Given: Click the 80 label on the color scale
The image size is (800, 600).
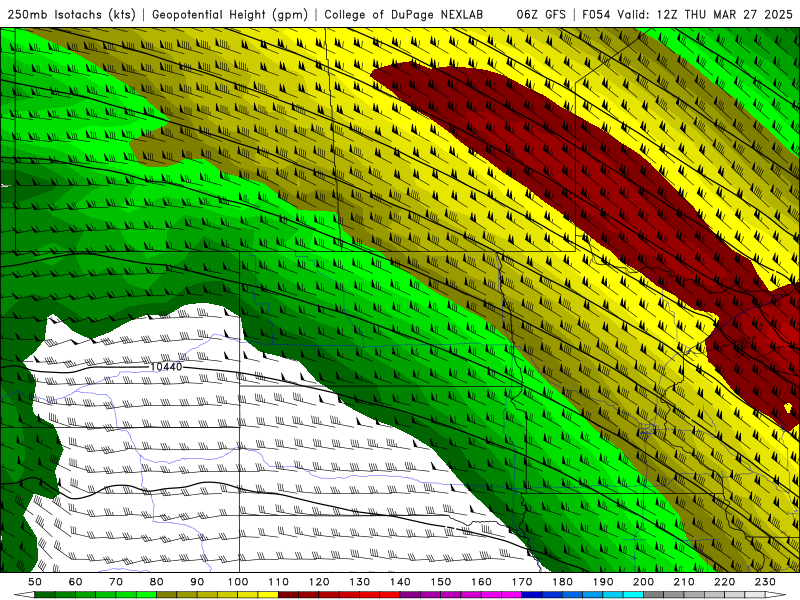Looking at the screenshot, I should tap(157, 582).
